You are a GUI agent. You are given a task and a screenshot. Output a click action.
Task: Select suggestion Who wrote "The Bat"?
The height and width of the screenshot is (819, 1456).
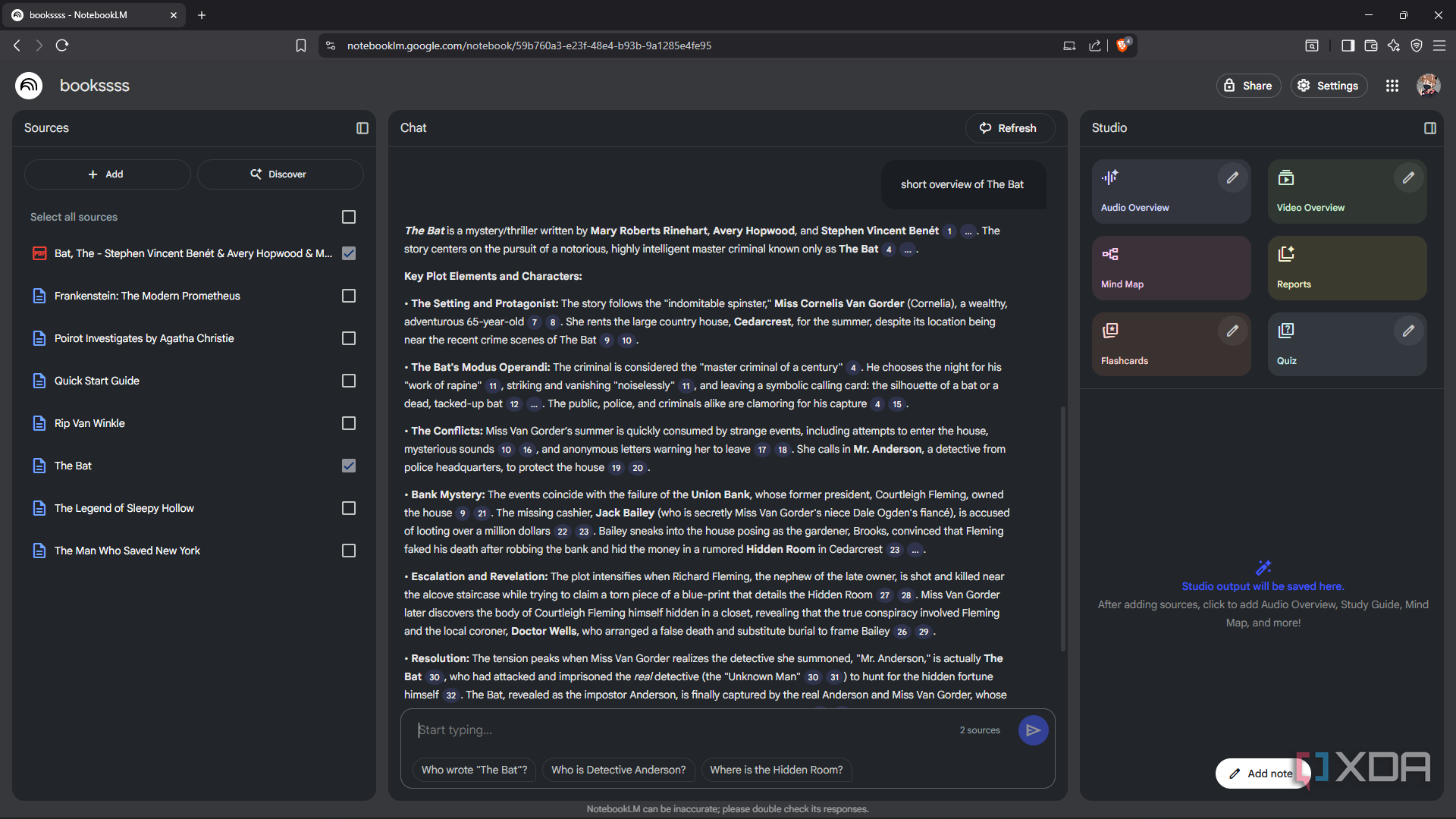pyautogui.click(x=474, y=770)
